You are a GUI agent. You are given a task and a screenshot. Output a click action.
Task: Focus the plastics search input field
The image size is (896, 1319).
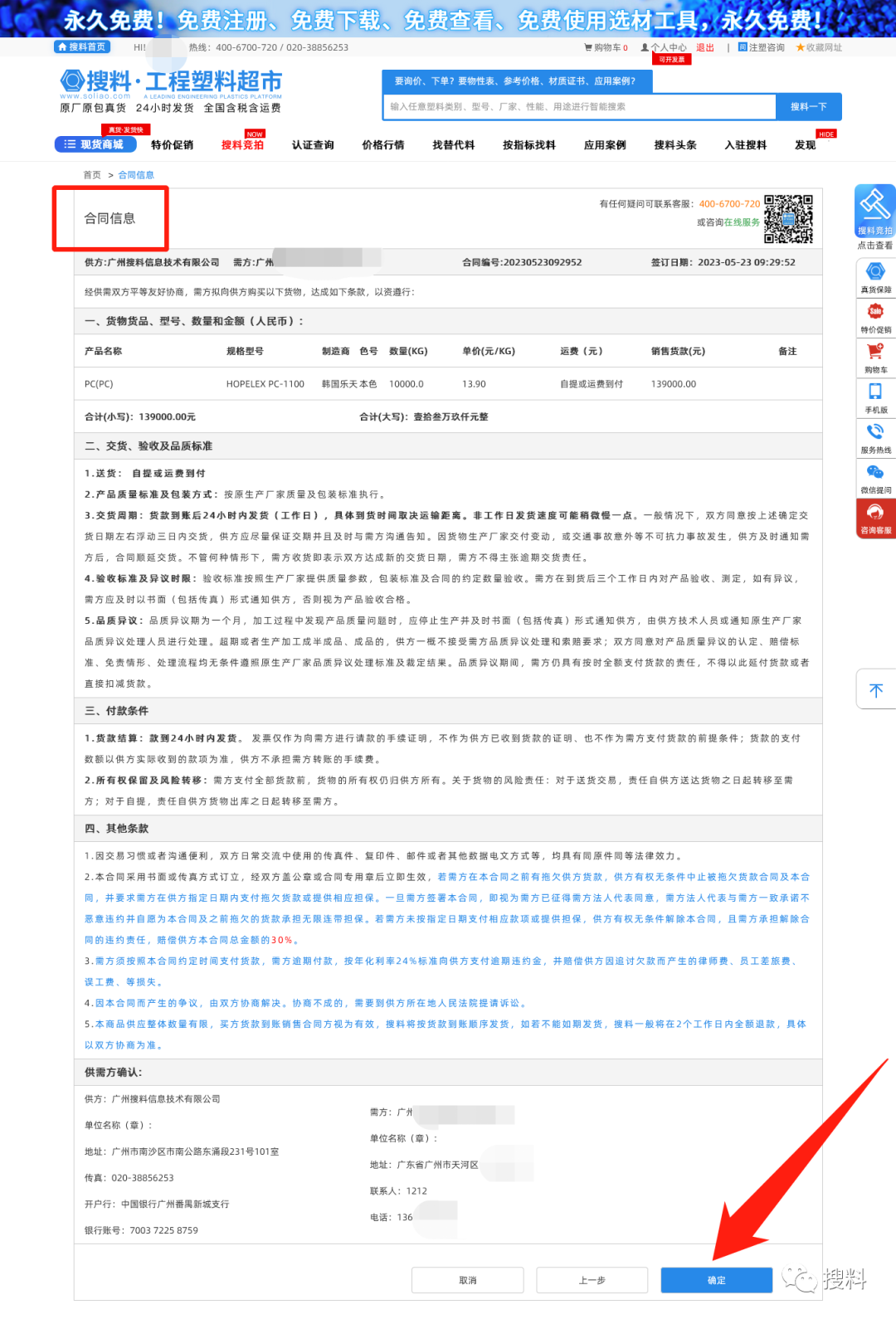(579, 107)
